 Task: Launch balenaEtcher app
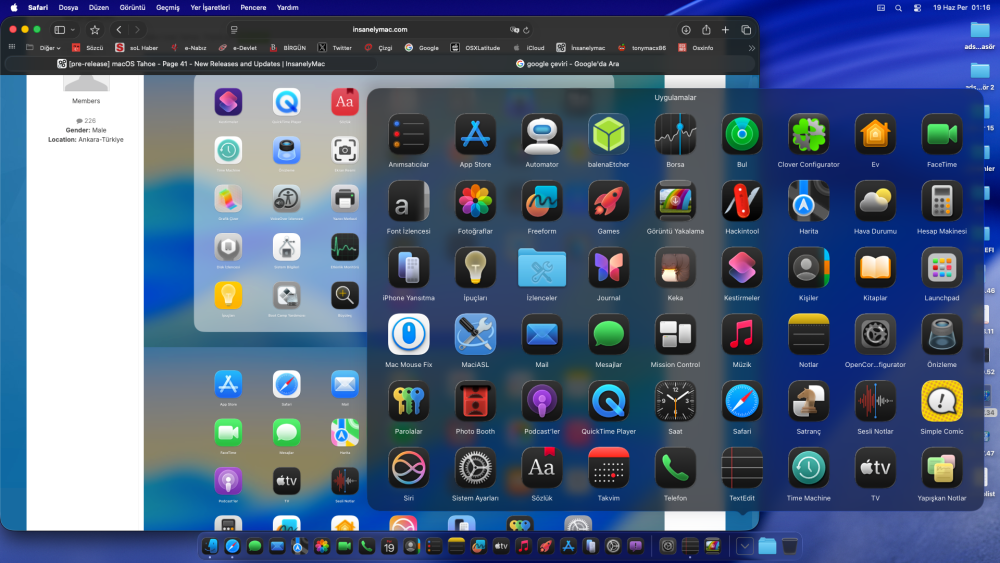pos(608,135)
